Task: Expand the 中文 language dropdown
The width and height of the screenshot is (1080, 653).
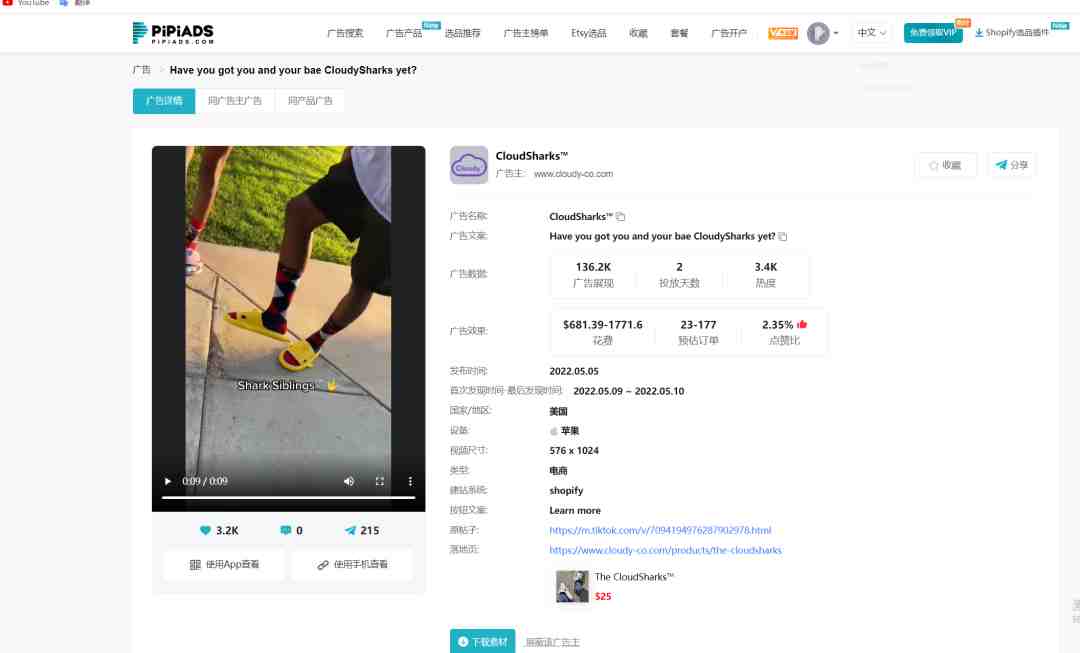Action: tap(871, 33)
